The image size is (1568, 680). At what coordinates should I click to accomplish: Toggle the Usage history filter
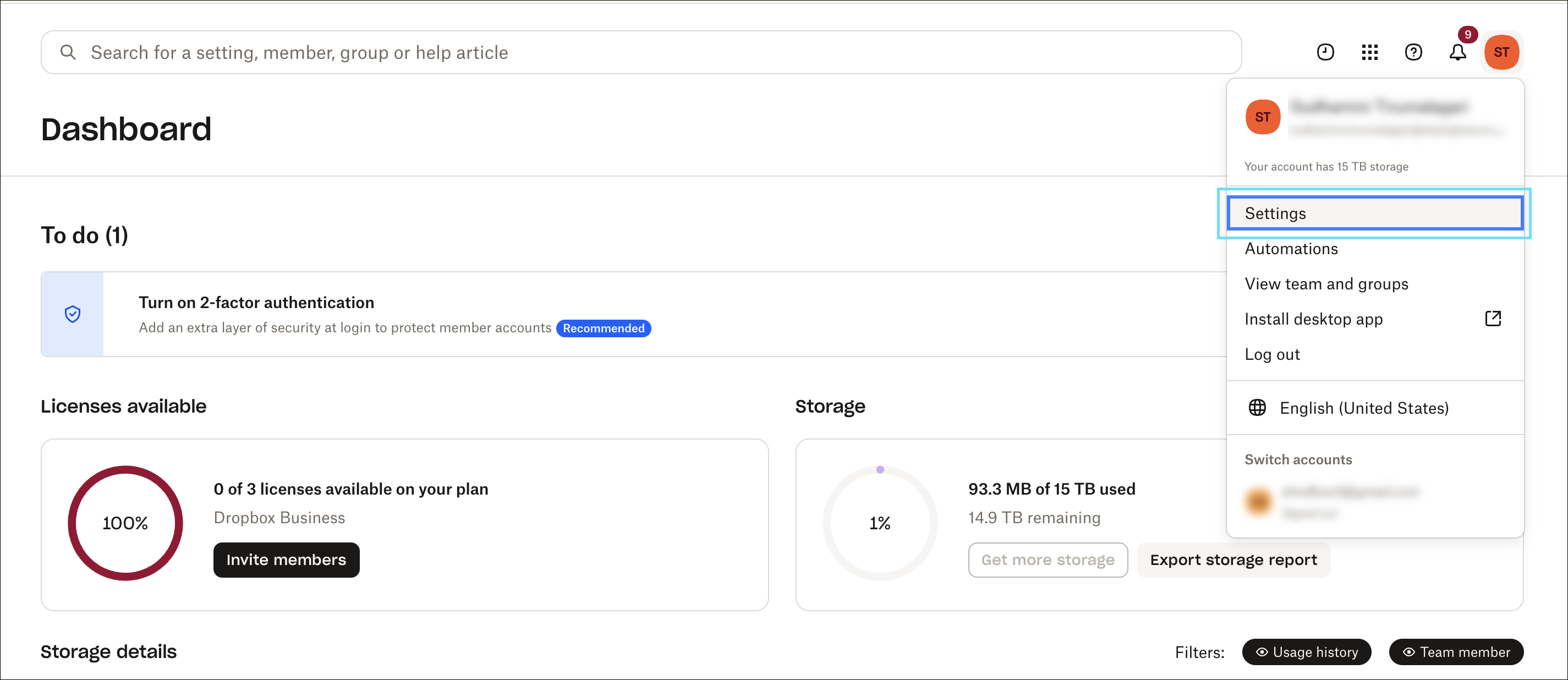click(1306, 652)
